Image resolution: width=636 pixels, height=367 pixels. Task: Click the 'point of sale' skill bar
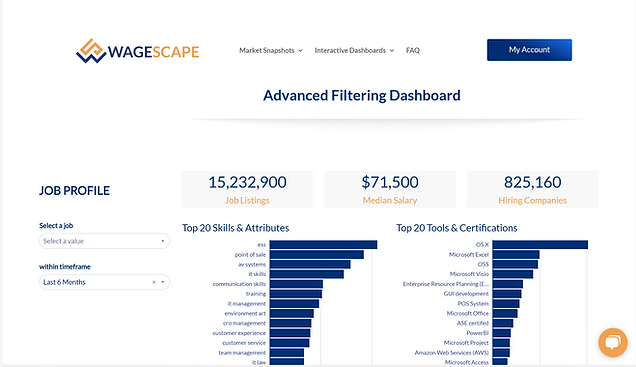[x=317, y=255]
